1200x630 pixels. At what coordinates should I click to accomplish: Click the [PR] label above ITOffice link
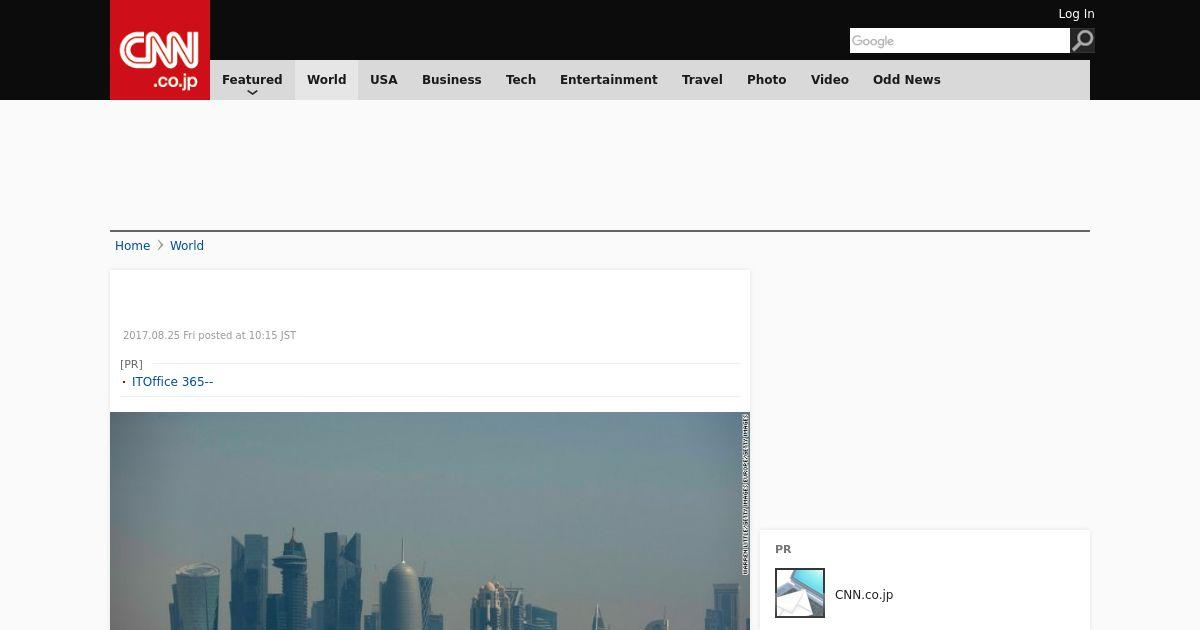131,364
